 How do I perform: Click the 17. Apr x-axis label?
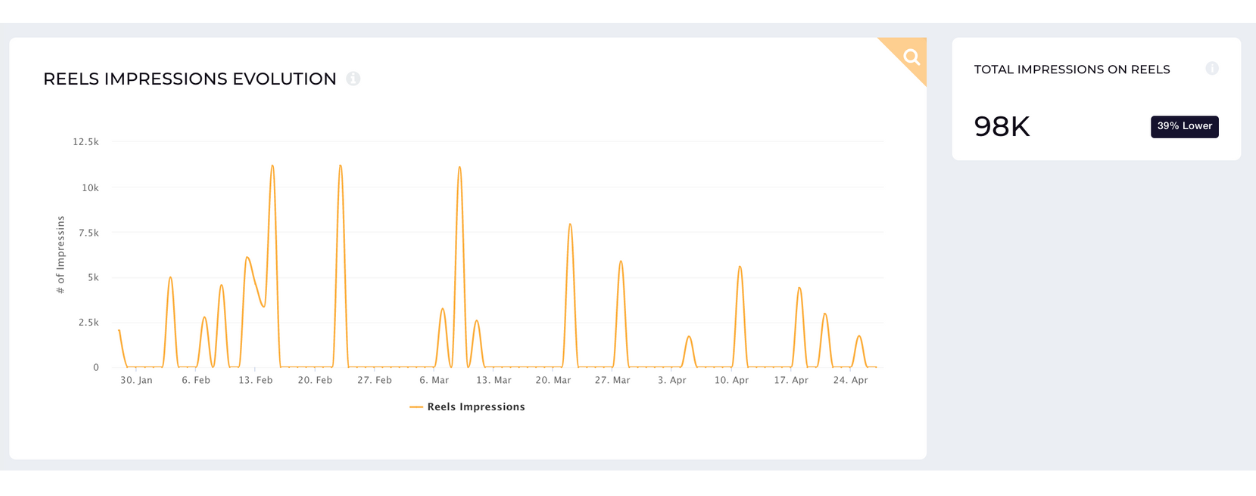point(791,381)
